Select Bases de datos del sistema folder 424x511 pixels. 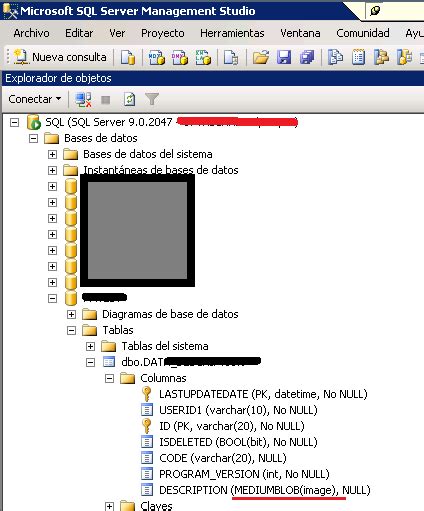point(148,154)
